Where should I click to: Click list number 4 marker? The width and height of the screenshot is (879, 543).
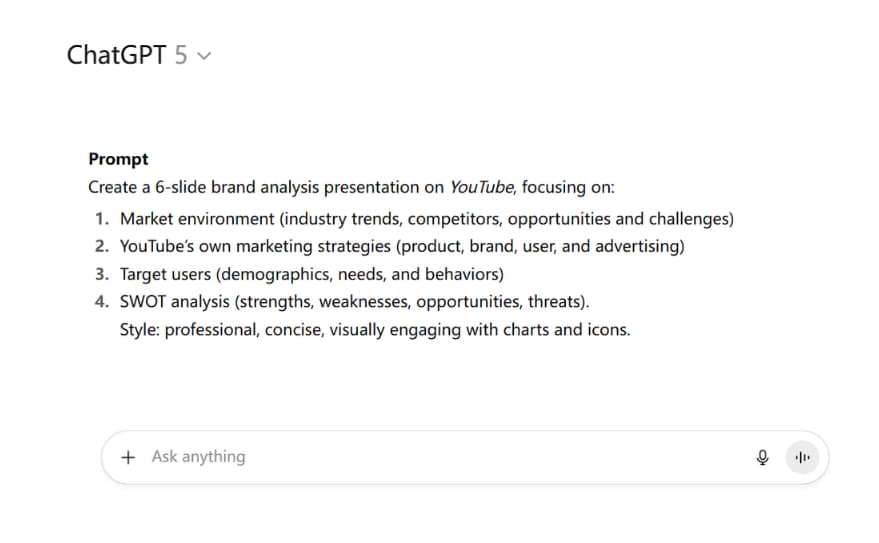(101, 301)
